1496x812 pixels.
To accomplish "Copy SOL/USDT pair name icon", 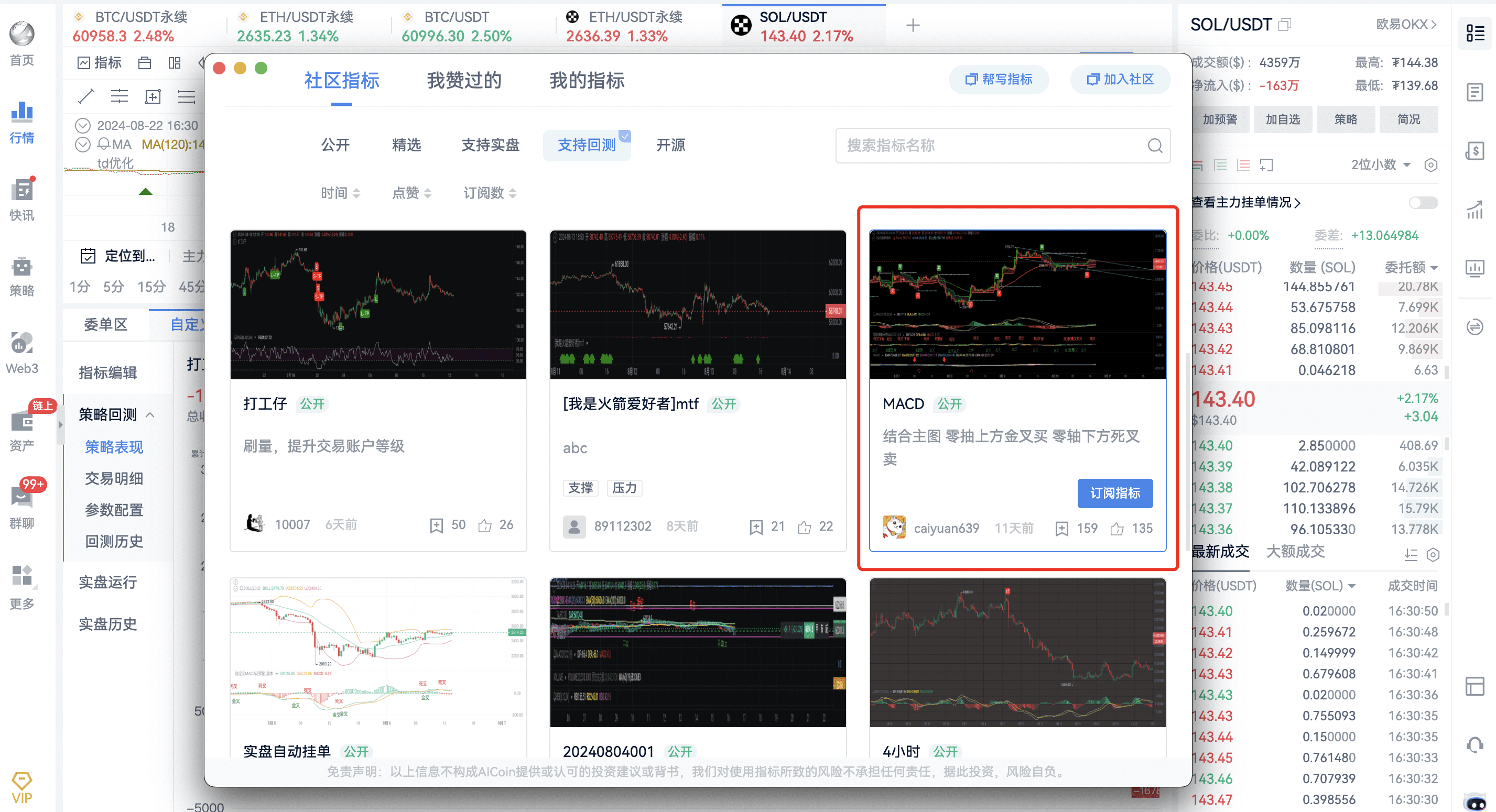I will [x=1285, y=25].
